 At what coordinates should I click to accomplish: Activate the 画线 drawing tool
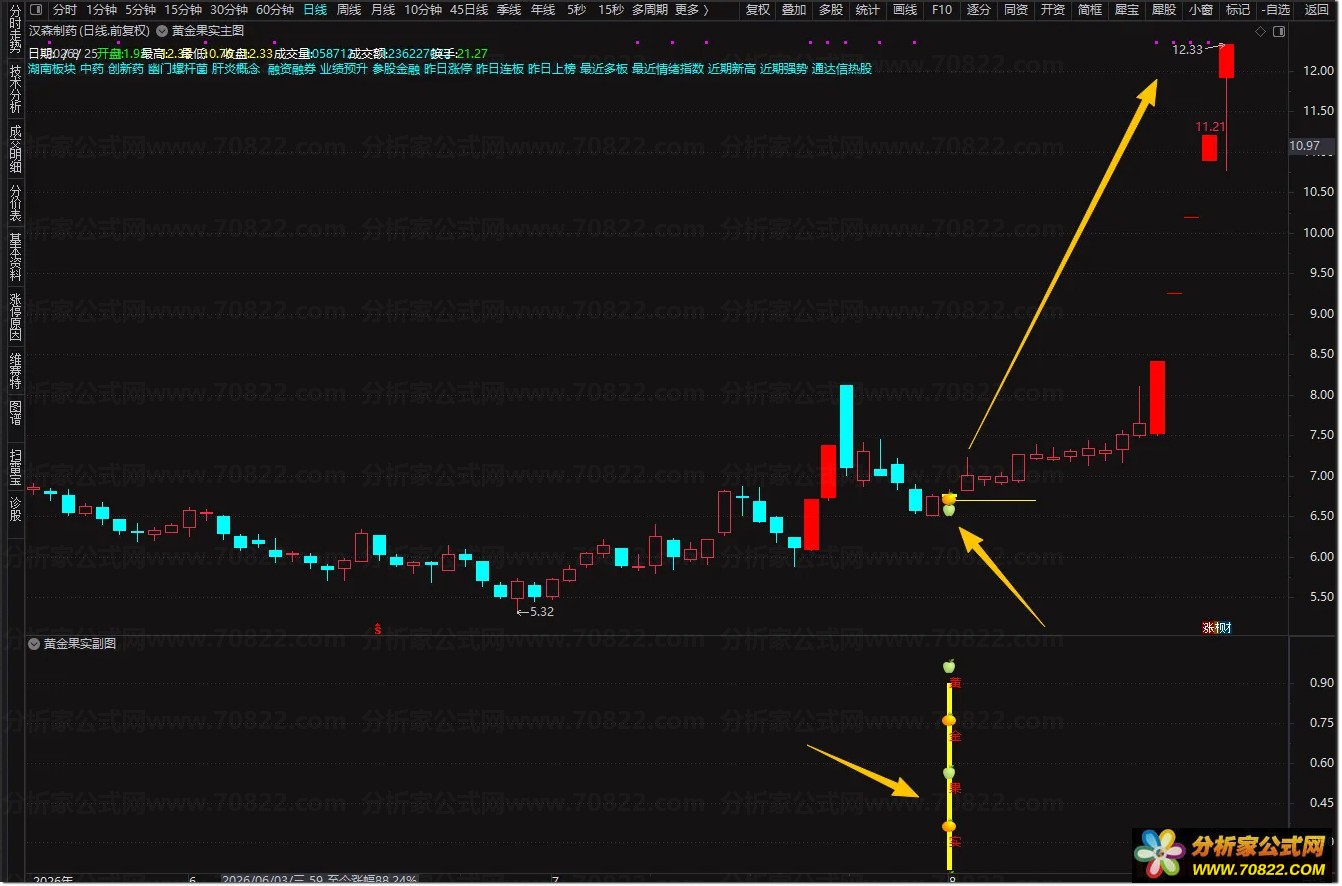[905, 10]
